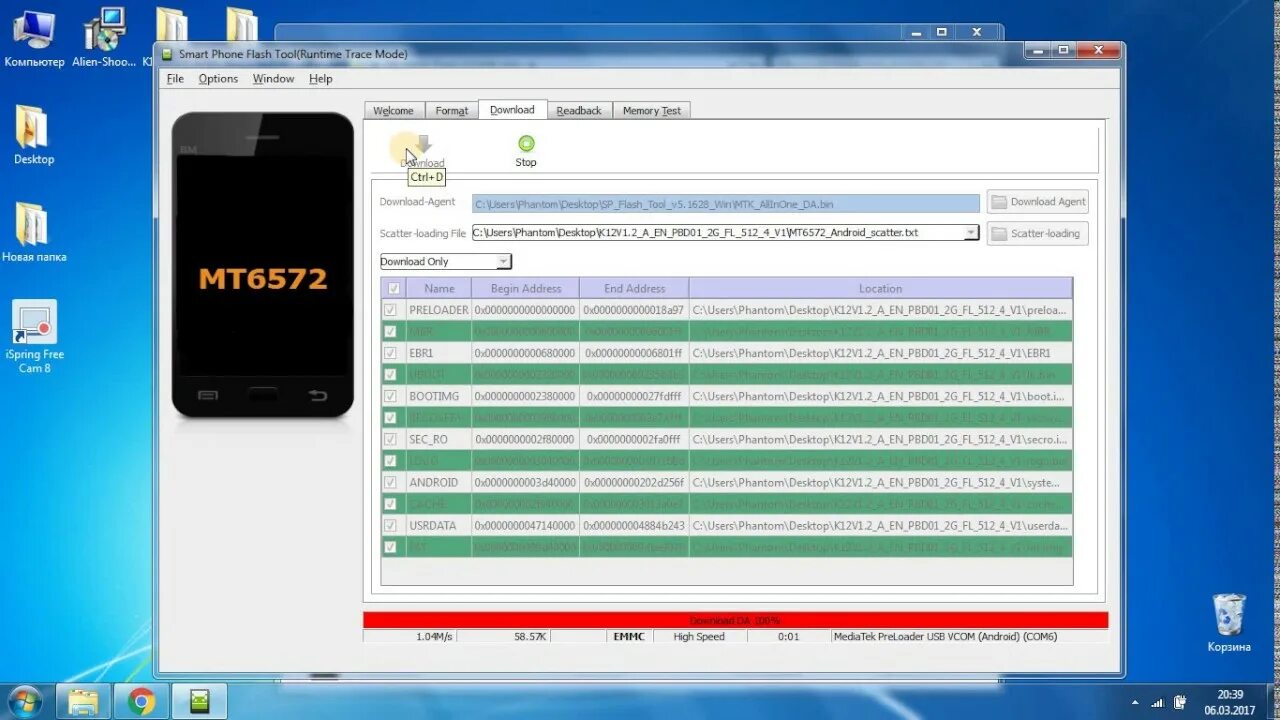Uncheck the USRDATA row checkbox
Image resolution: width=1280 pixels, height=720 pixels.
(x=390, y=525)
